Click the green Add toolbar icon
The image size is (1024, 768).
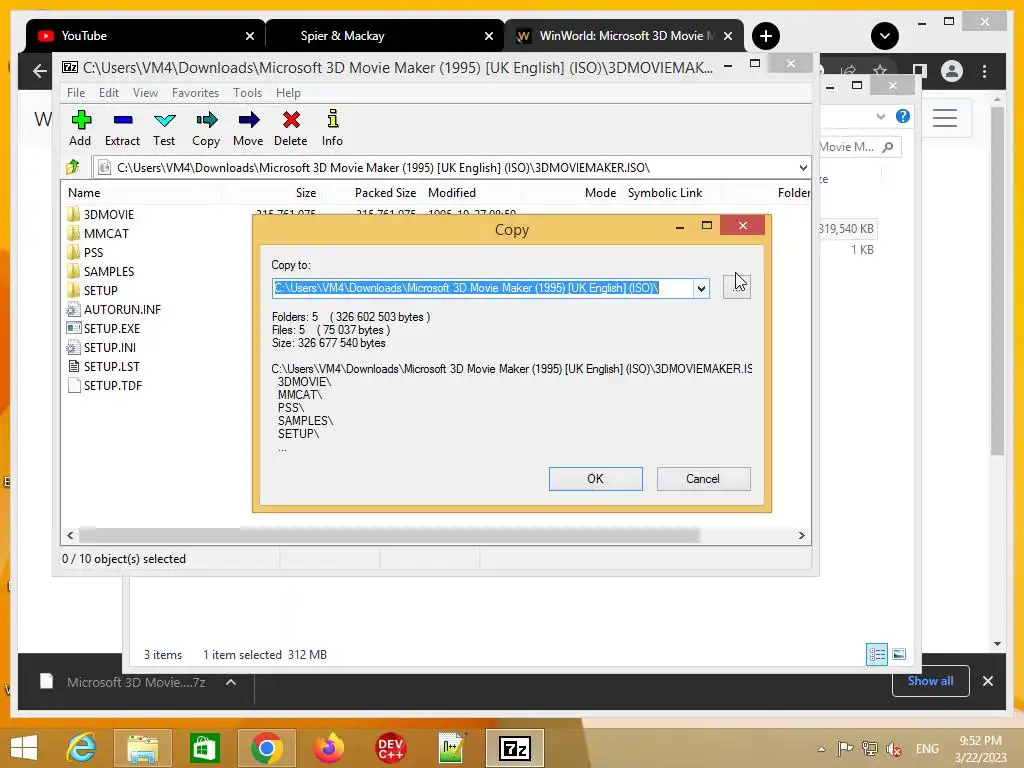(81, 120)
